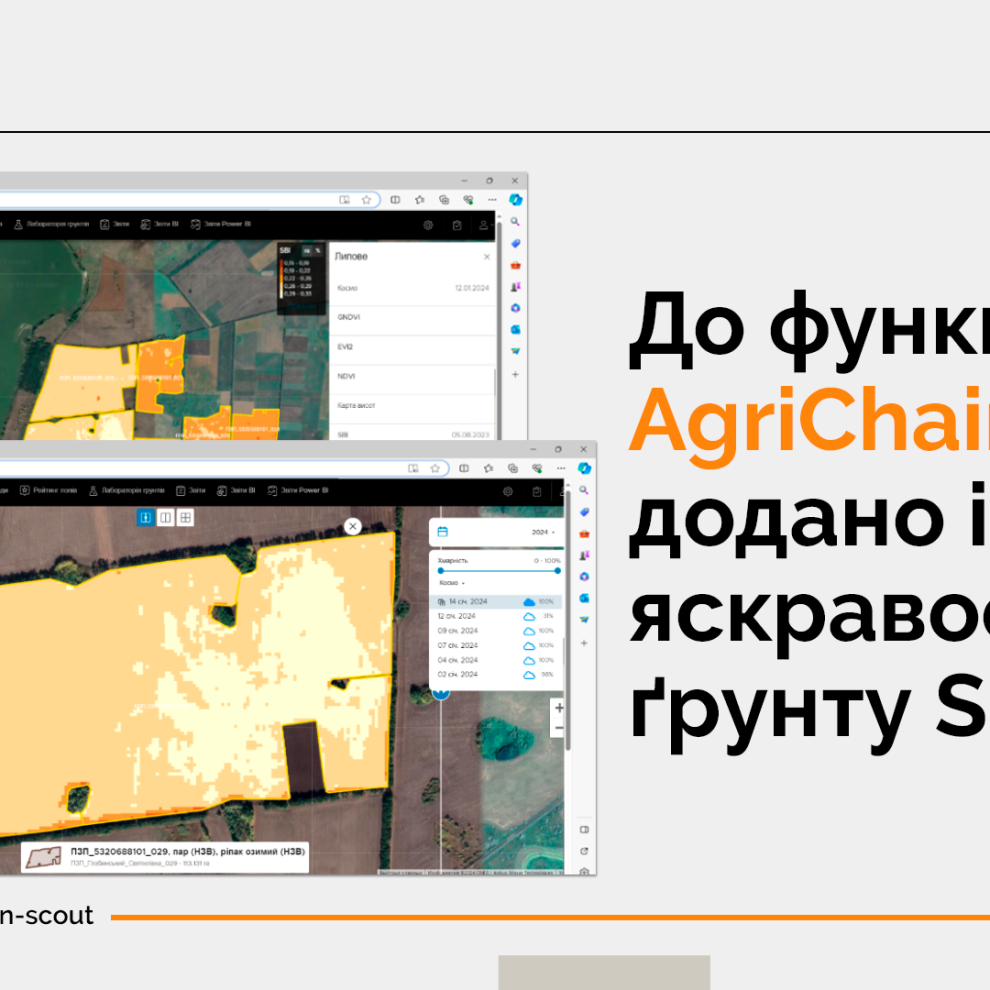Open the Космо source dropdown in date panel
The width and height of the screenshot is (990, 990).
451,583
